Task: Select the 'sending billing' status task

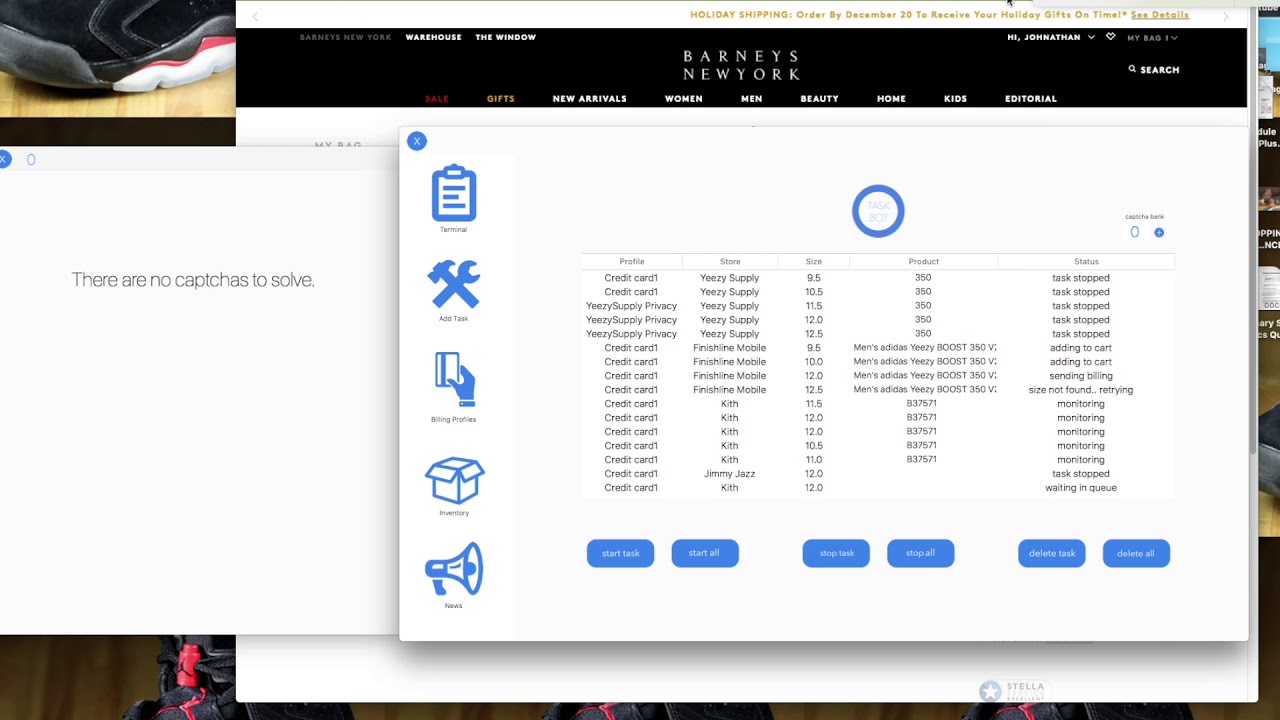Action: (x=878, y=376)
